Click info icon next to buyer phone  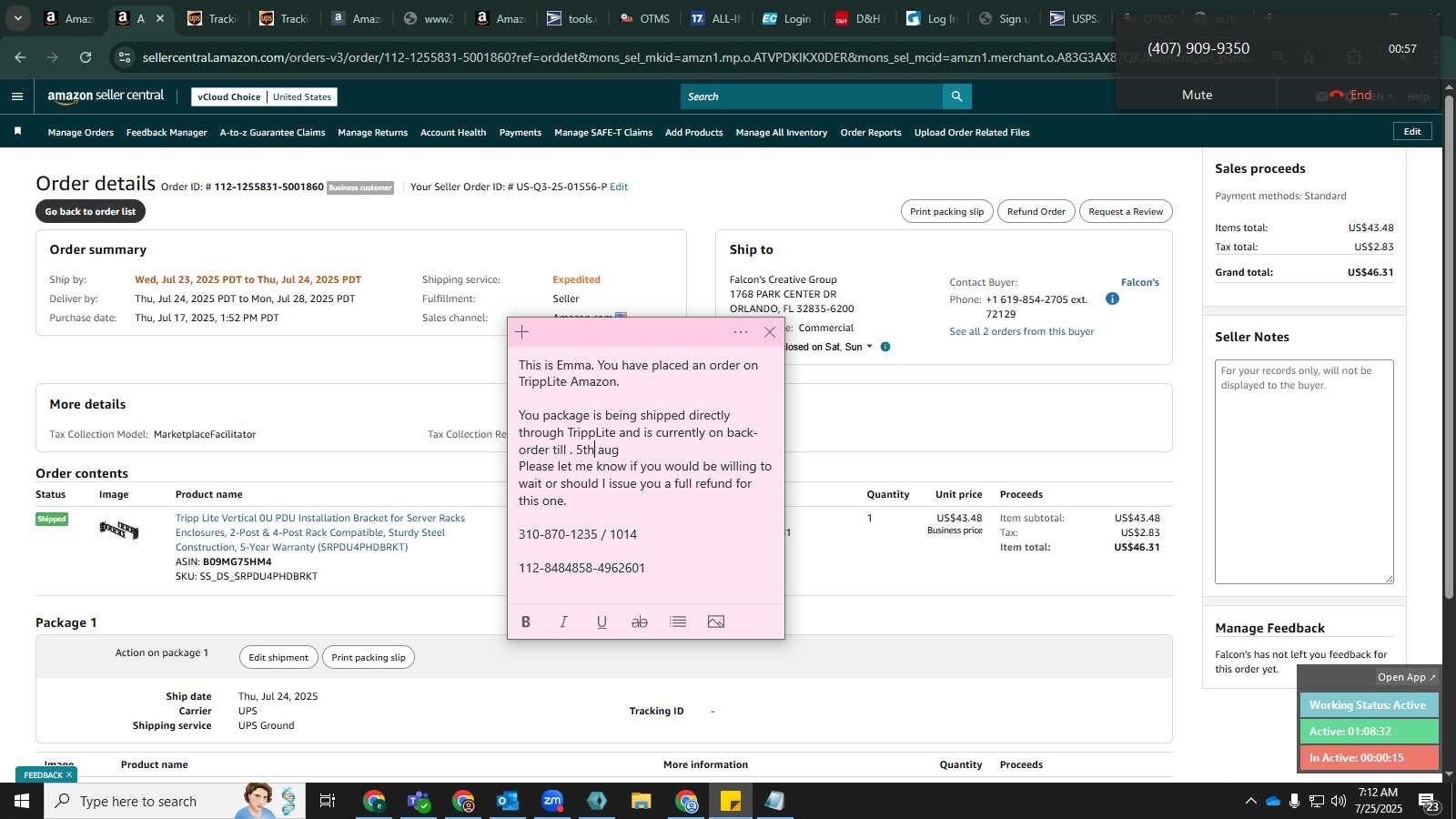coord(1112,298)
